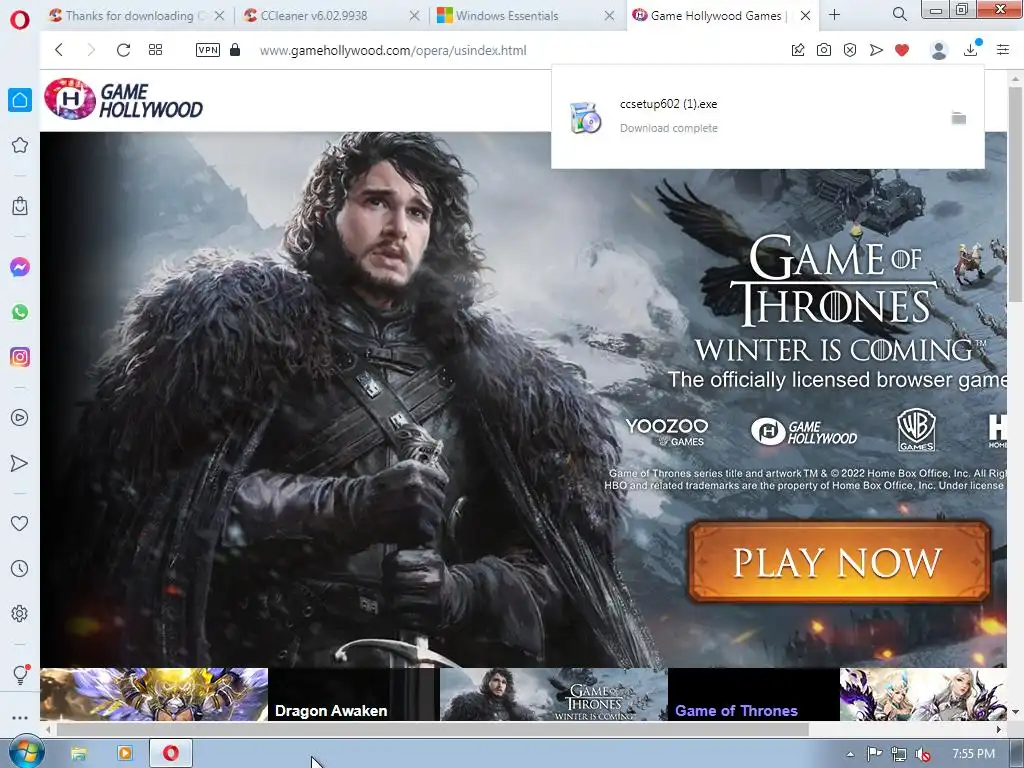This screenshot has width=1024, height=768.
Task: Close the Windows Essentials tab
Action: [609, 15]
